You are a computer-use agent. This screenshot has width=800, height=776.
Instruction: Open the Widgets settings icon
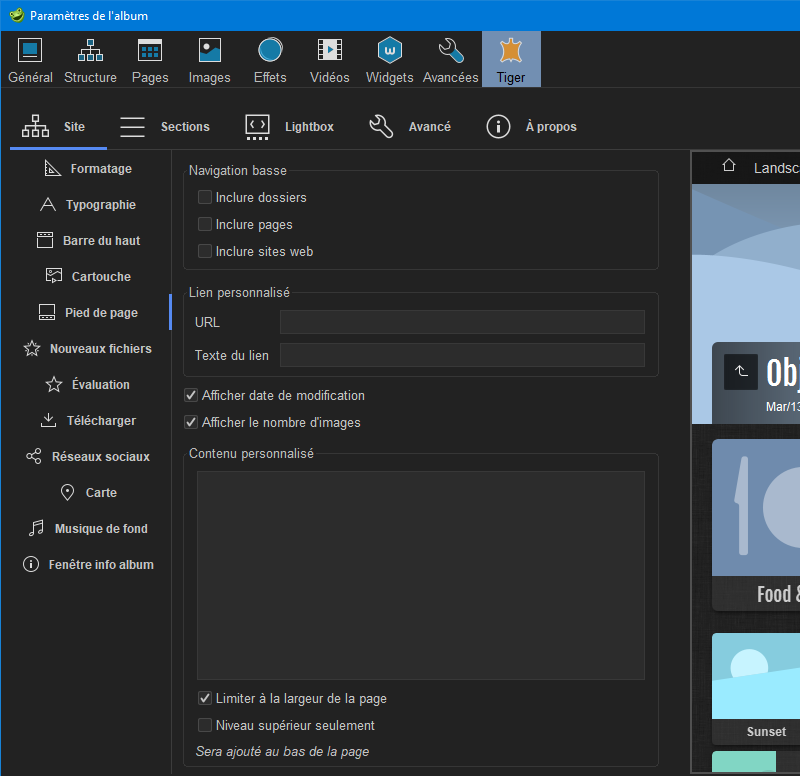pyautogui.click(x=389, y=59)
